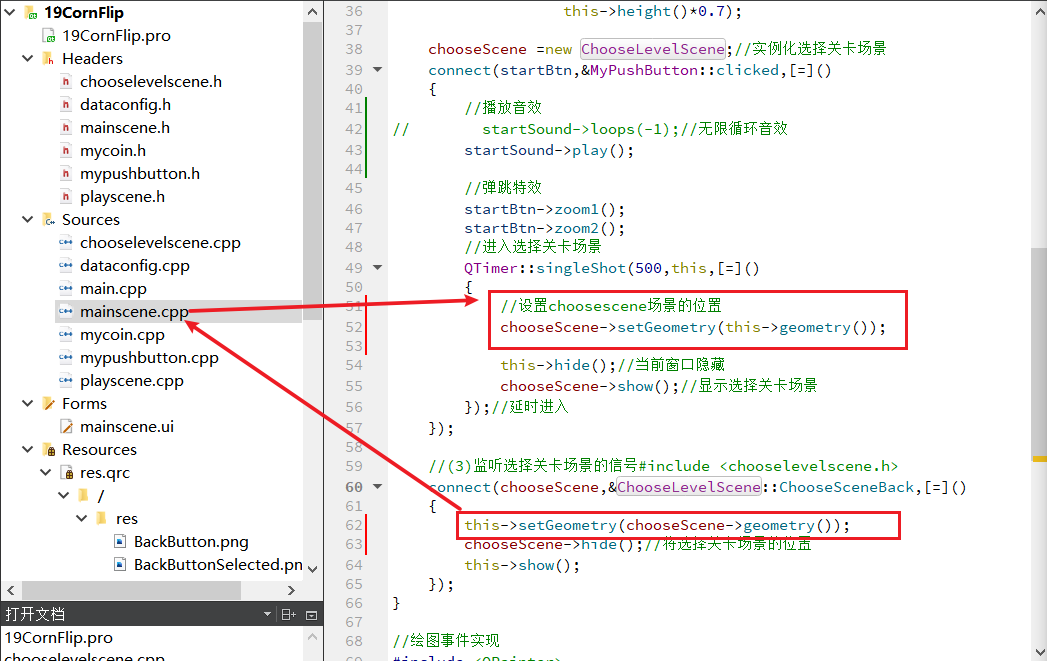Select BackButtonSelected.png resource
The height and width of the screenshot is (661, 1047).
coord(218,565)
